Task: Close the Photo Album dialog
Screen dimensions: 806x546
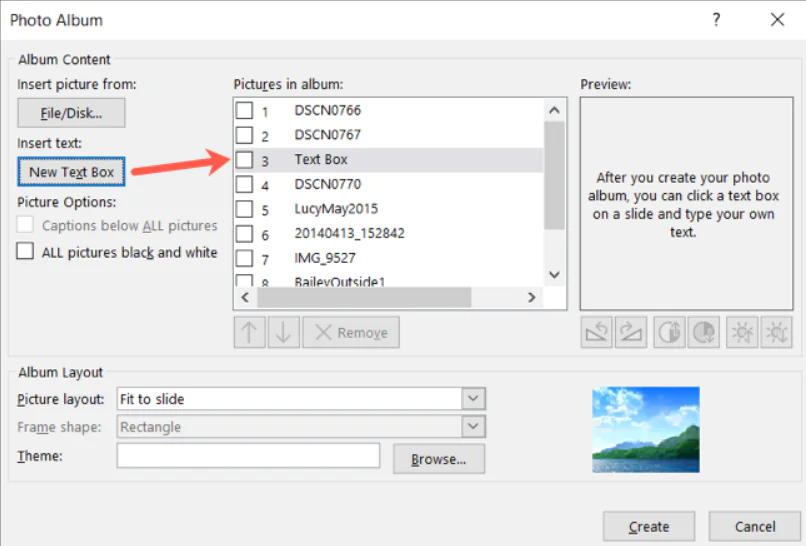Action: 777,20
